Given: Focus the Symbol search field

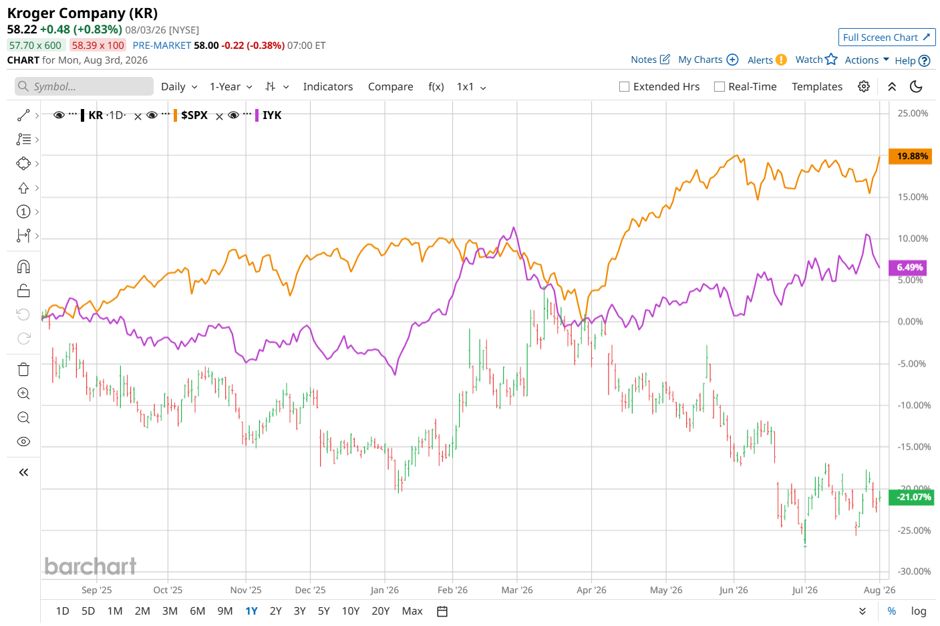Looking at the screenshot, I should 84,86.
